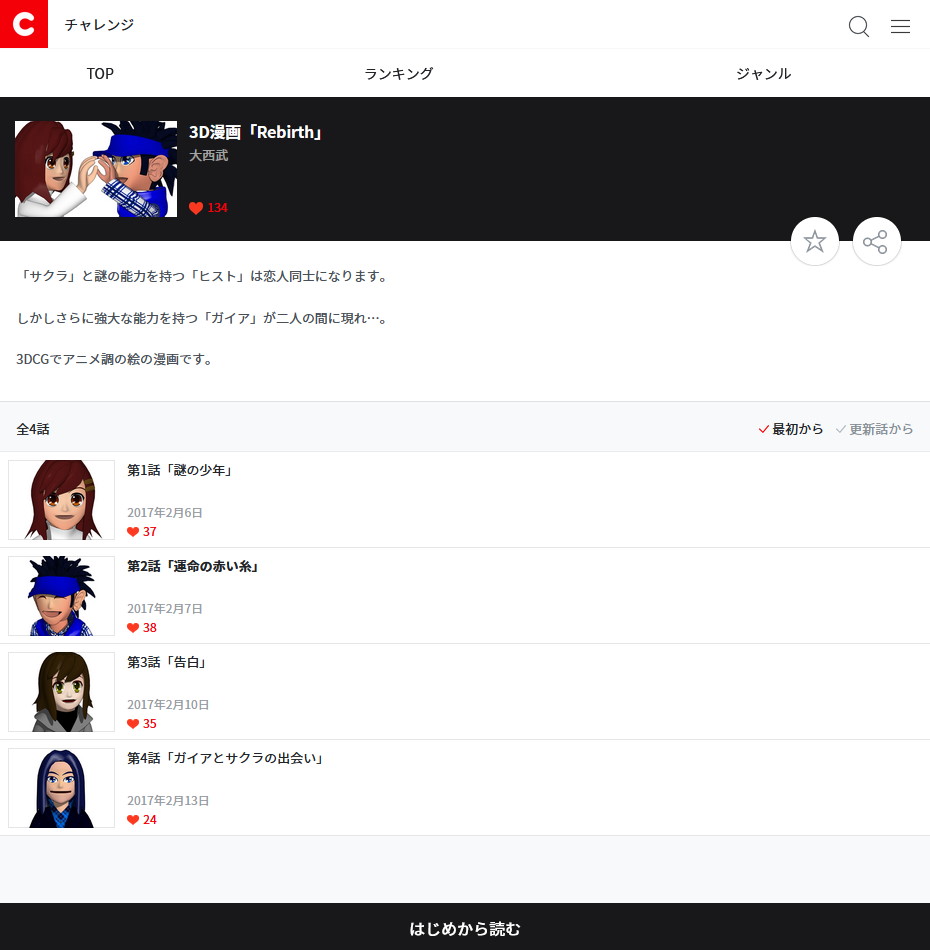930x950 pixels.
Task: Open episode 第2話「運命の赤い糸」
Action: (x=193, y=566)
